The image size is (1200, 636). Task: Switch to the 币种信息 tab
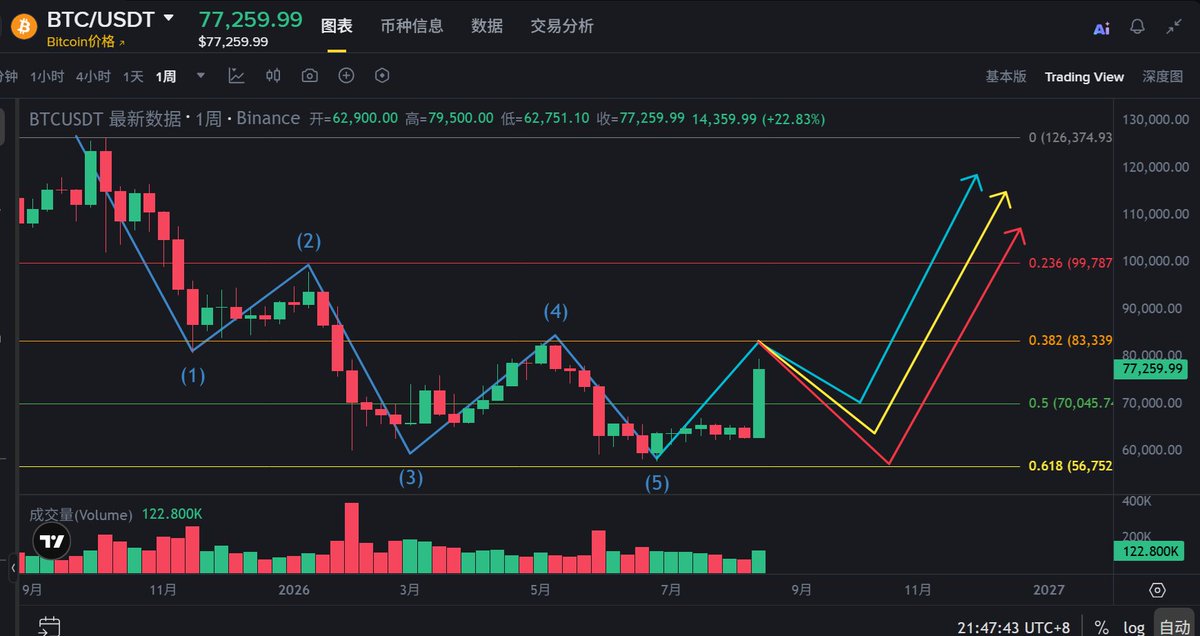[412, 26]
